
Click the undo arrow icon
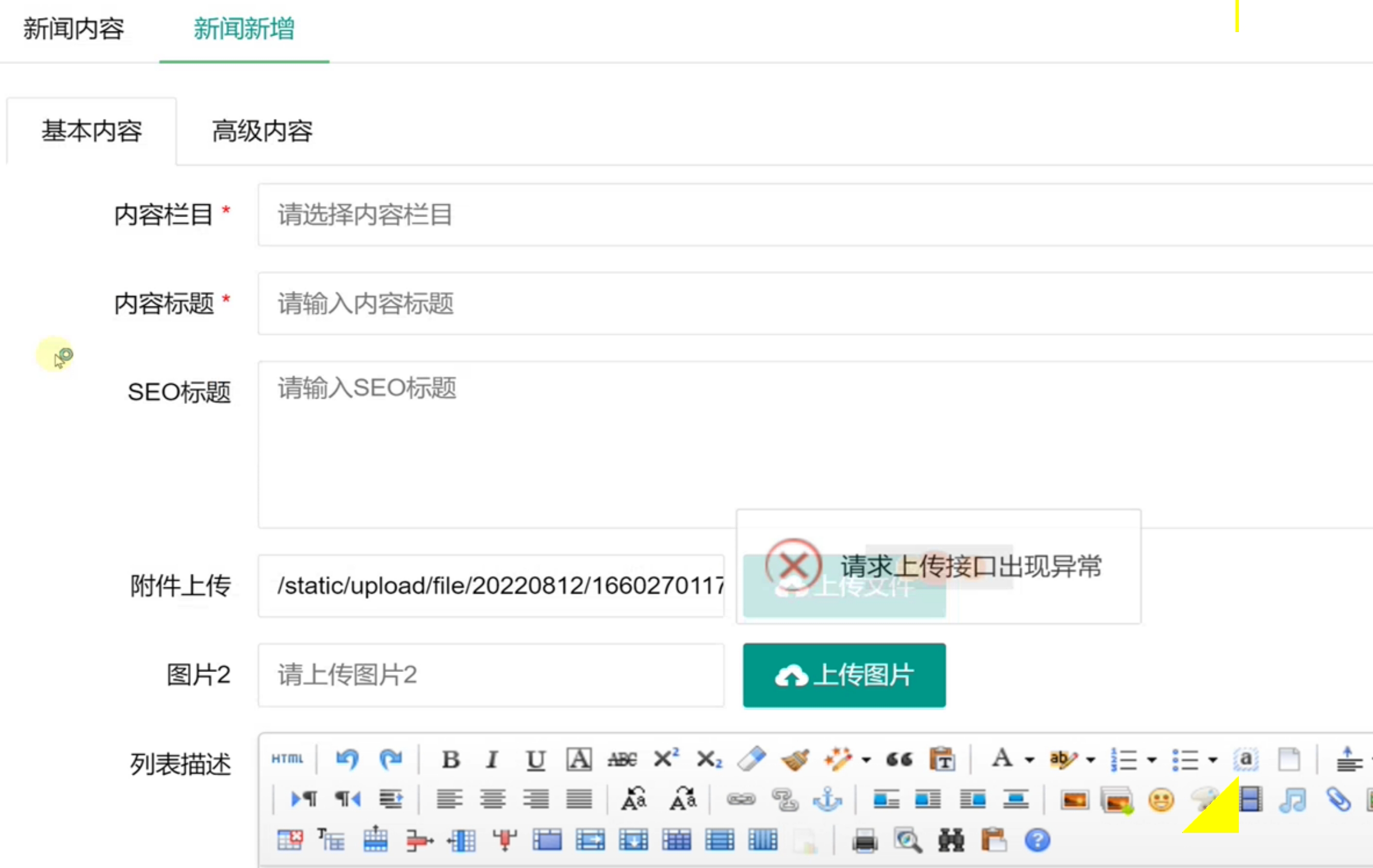(x=347, y=759)
